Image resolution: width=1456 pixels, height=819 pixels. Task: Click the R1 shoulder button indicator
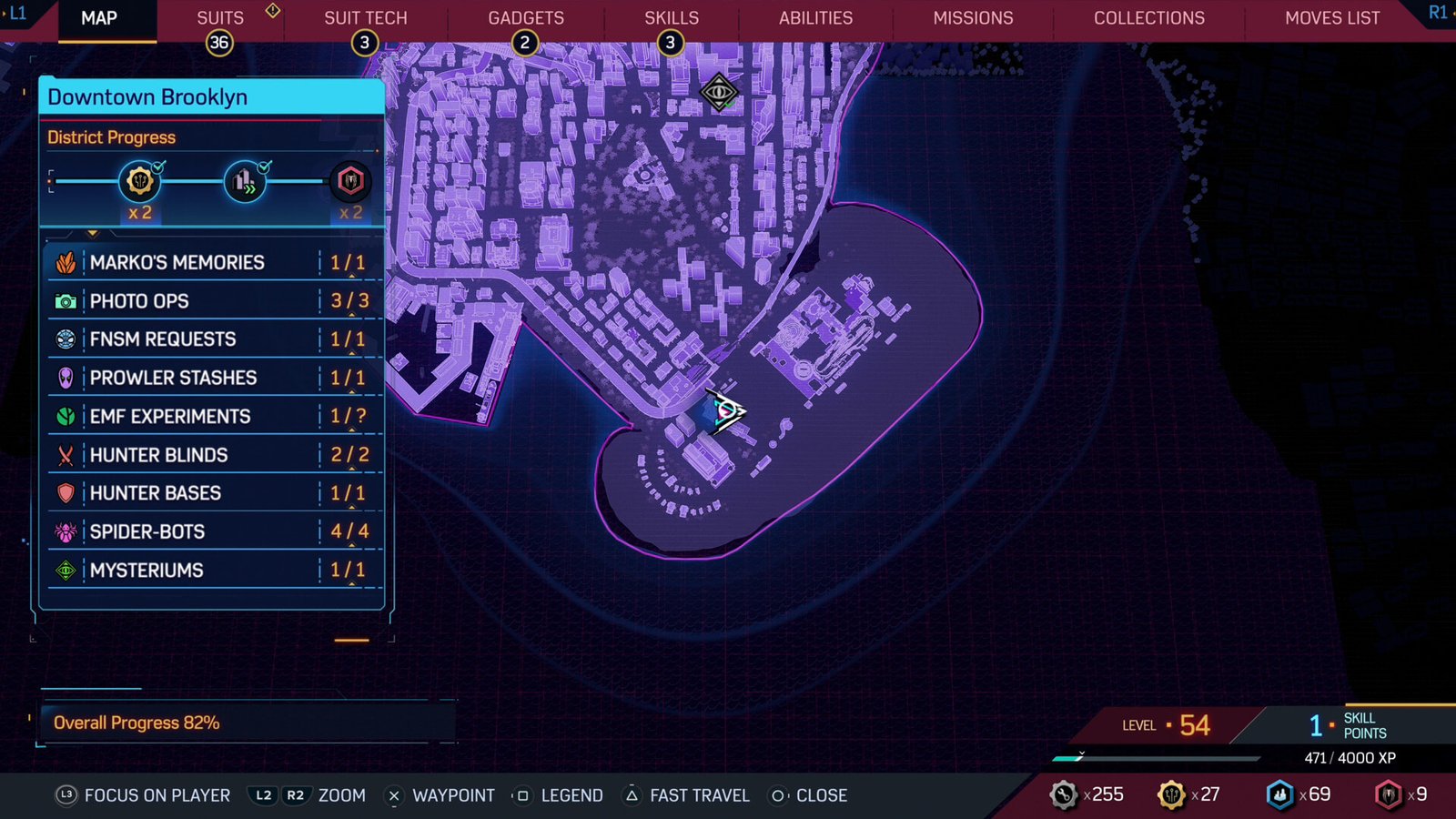1438,13
